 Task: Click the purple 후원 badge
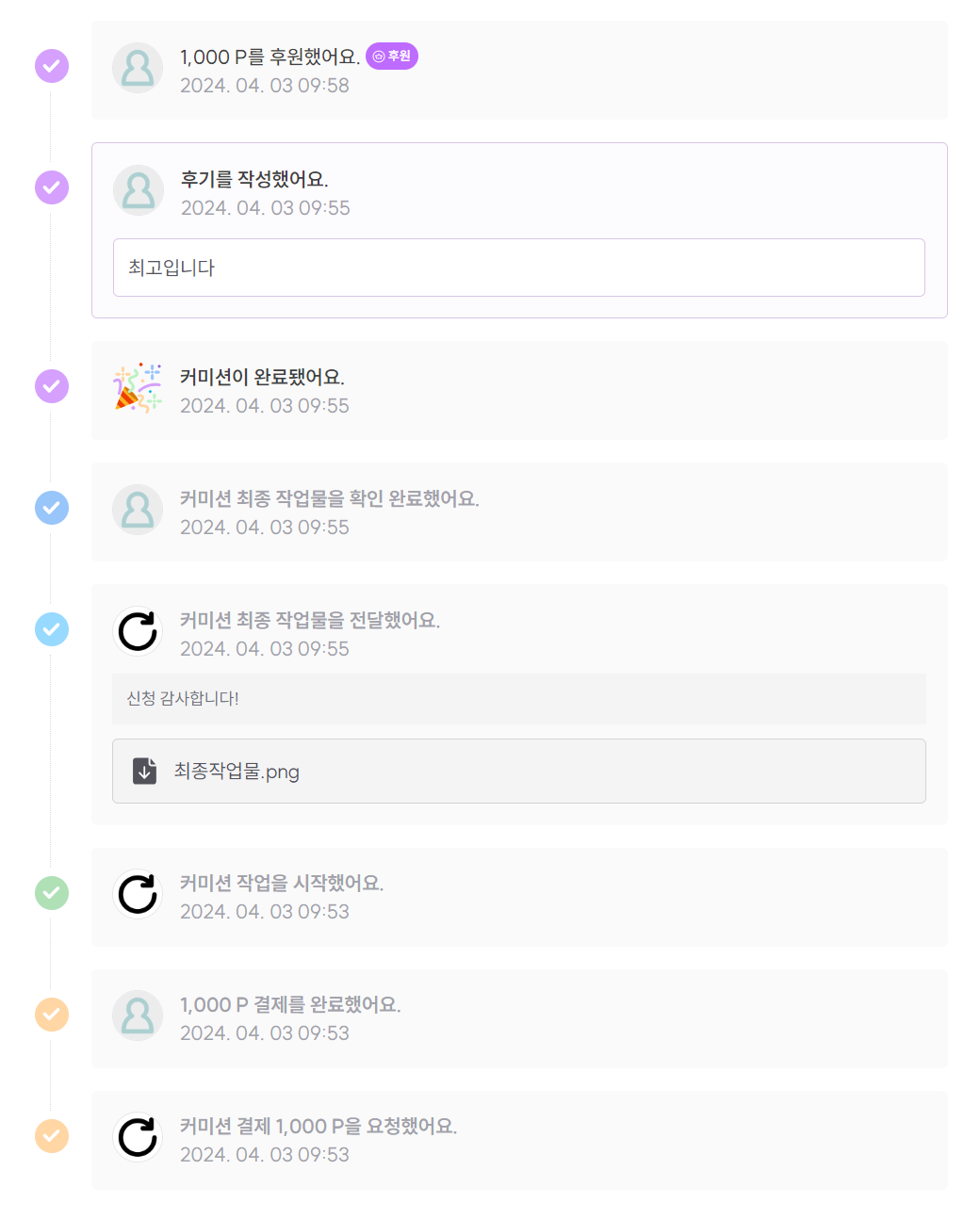pos(392,57)
